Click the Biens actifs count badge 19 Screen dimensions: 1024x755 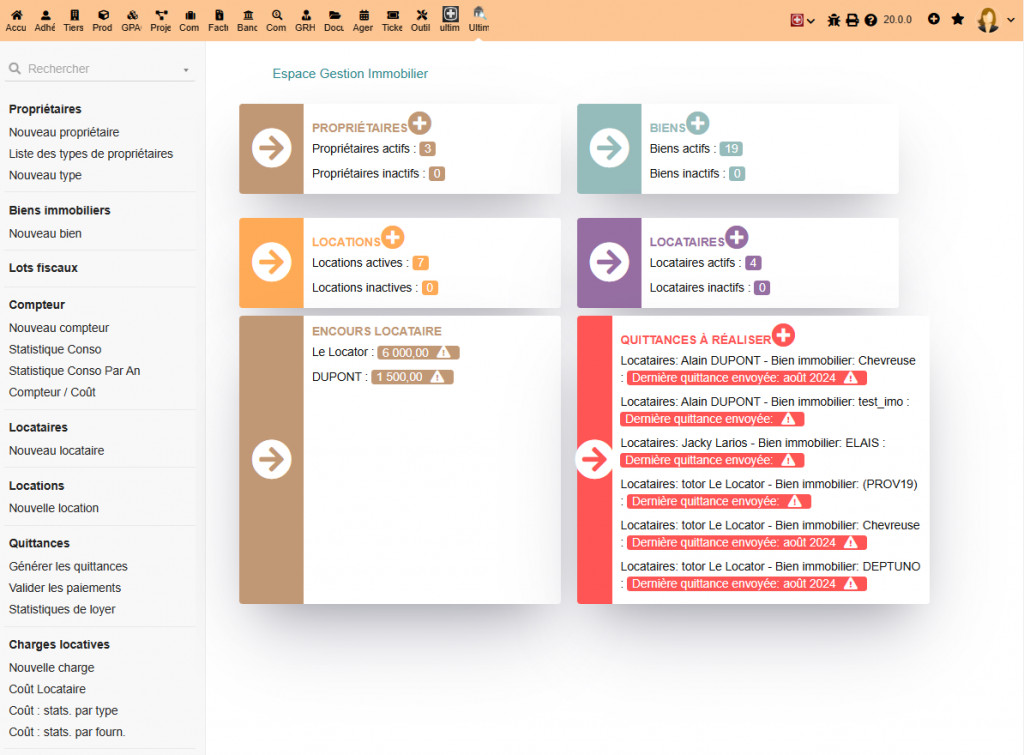coord(731,149)
